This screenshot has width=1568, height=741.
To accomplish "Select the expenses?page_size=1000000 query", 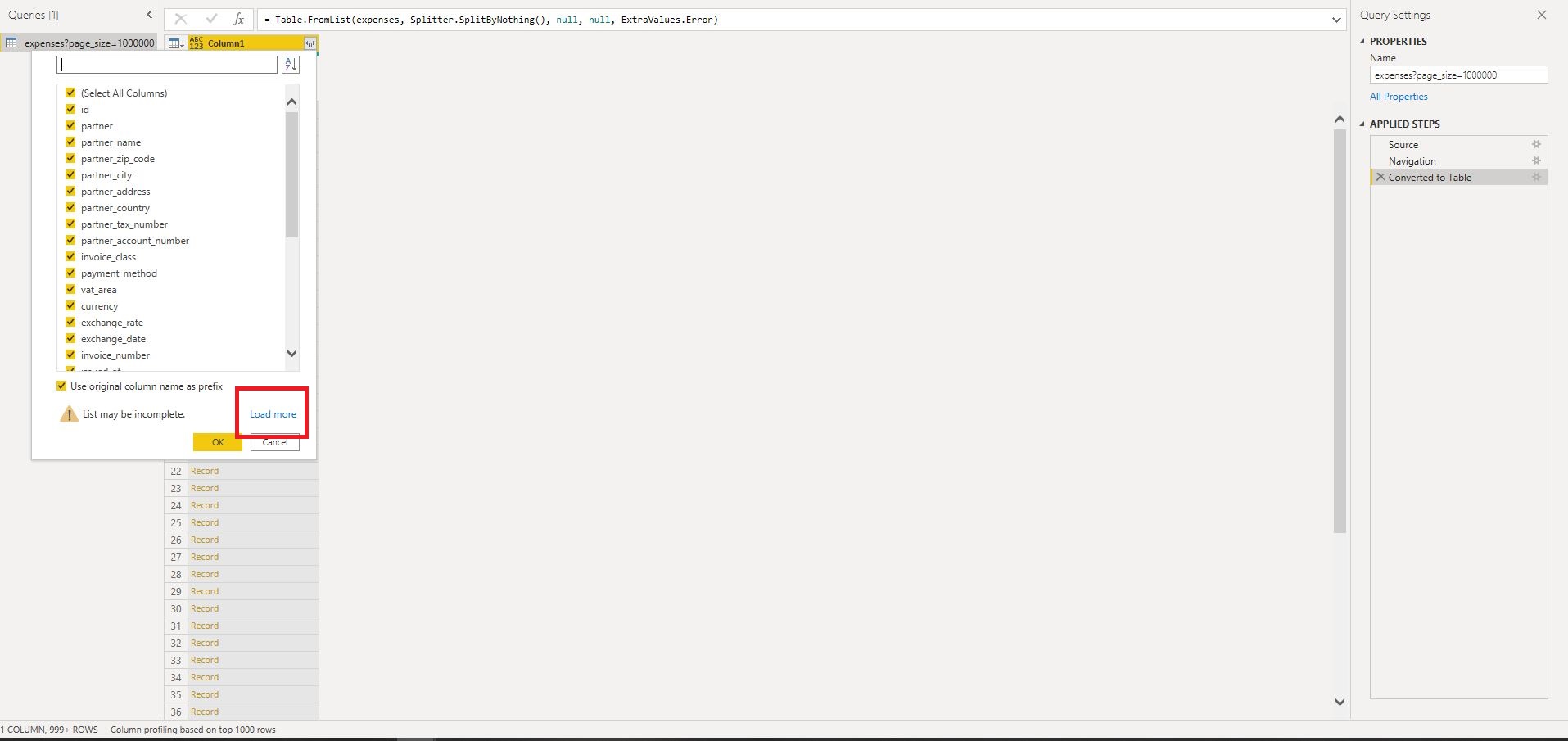I will (80, 43).
